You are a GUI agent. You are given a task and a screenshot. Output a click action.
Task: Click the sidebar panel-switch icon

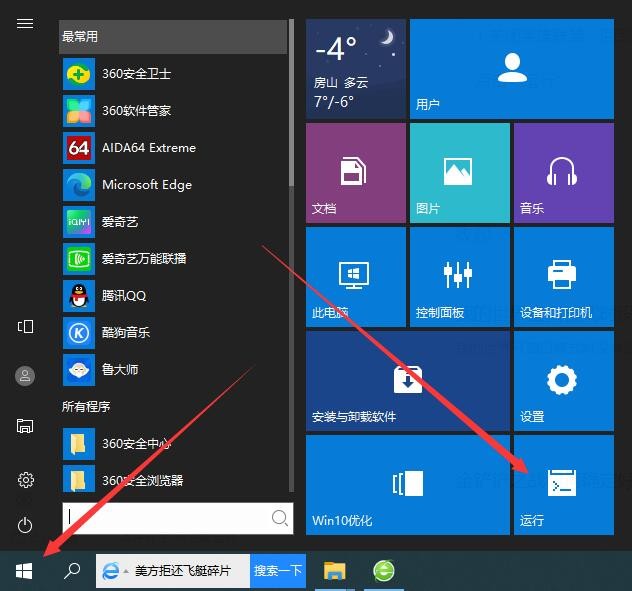(x=25, y=327)
